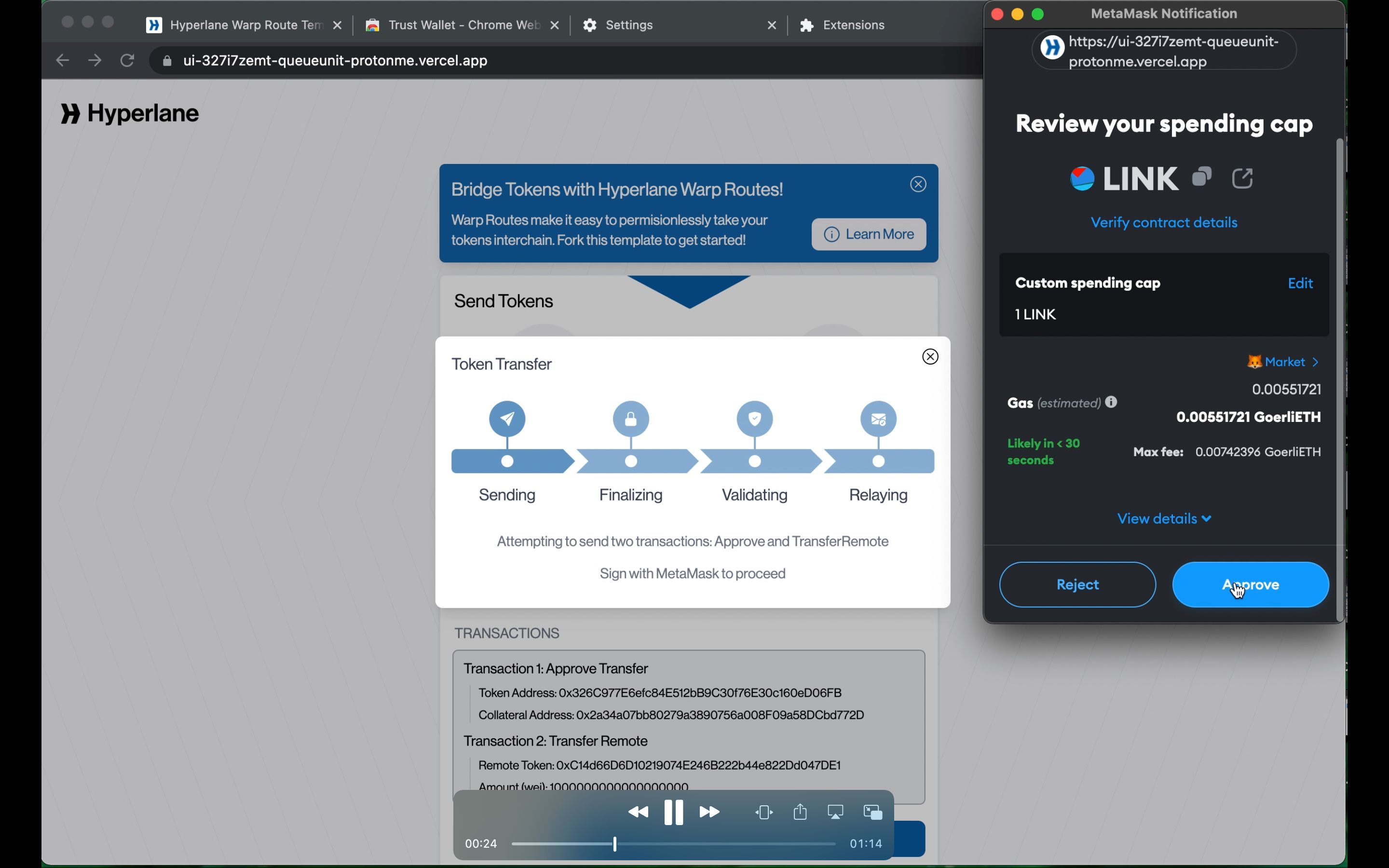Click the '01:14' video duration
Screen dimensions: 1389x868
(x=866, y=844)
